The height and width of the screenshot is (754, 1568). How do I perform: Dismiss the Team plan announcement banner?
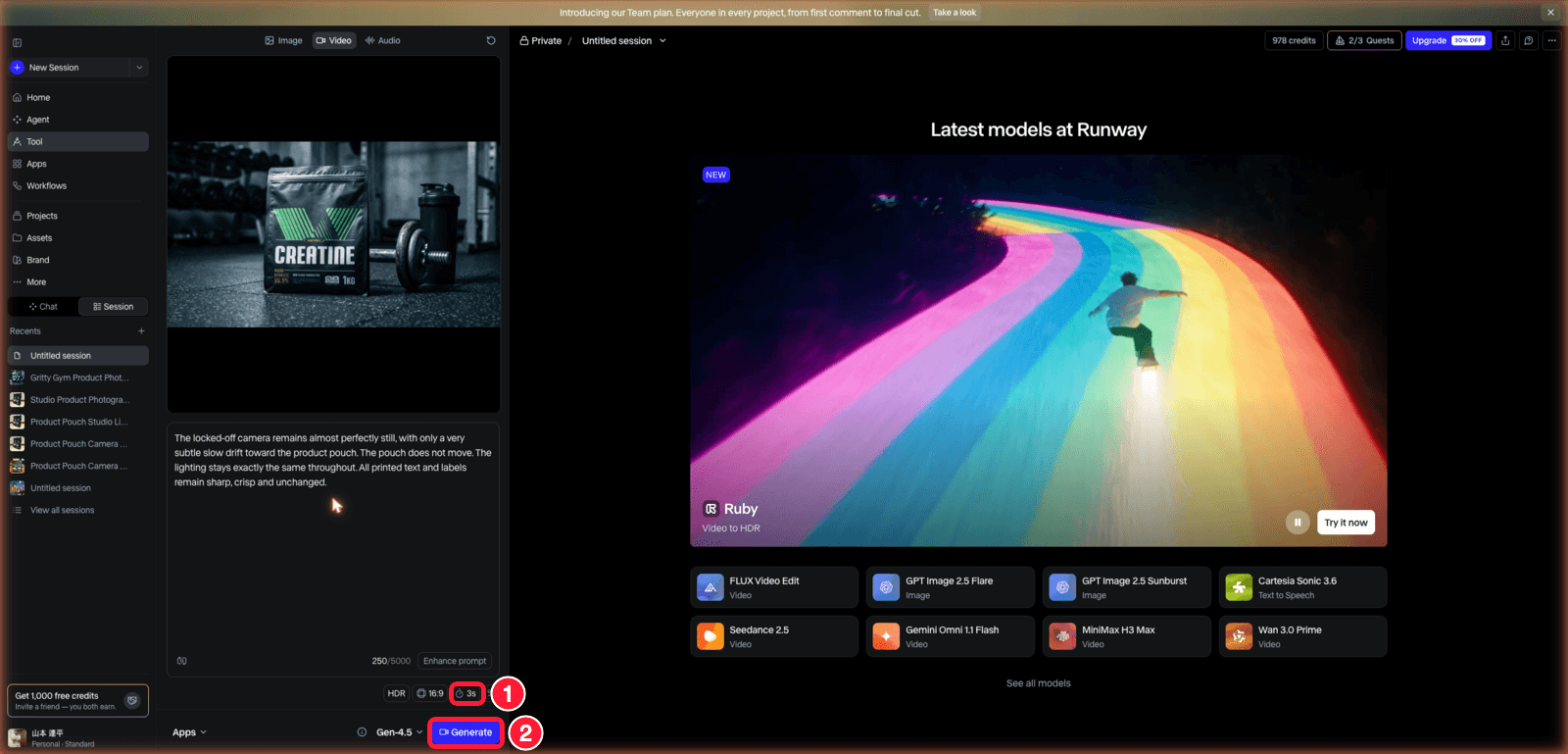(x=1550, y=13)
